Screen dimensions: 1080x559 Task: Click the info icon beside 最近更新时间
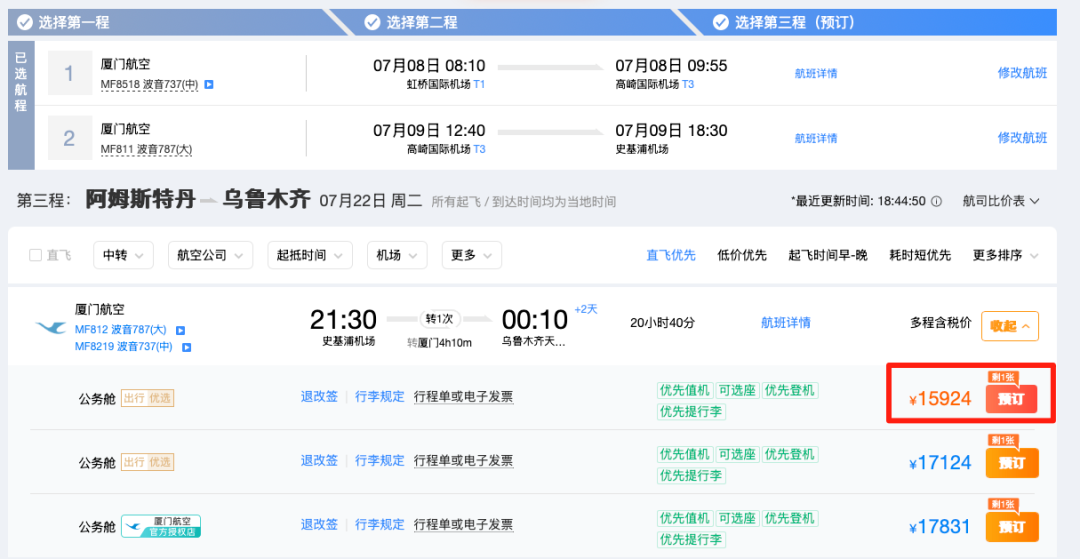[x=936, y=201]
